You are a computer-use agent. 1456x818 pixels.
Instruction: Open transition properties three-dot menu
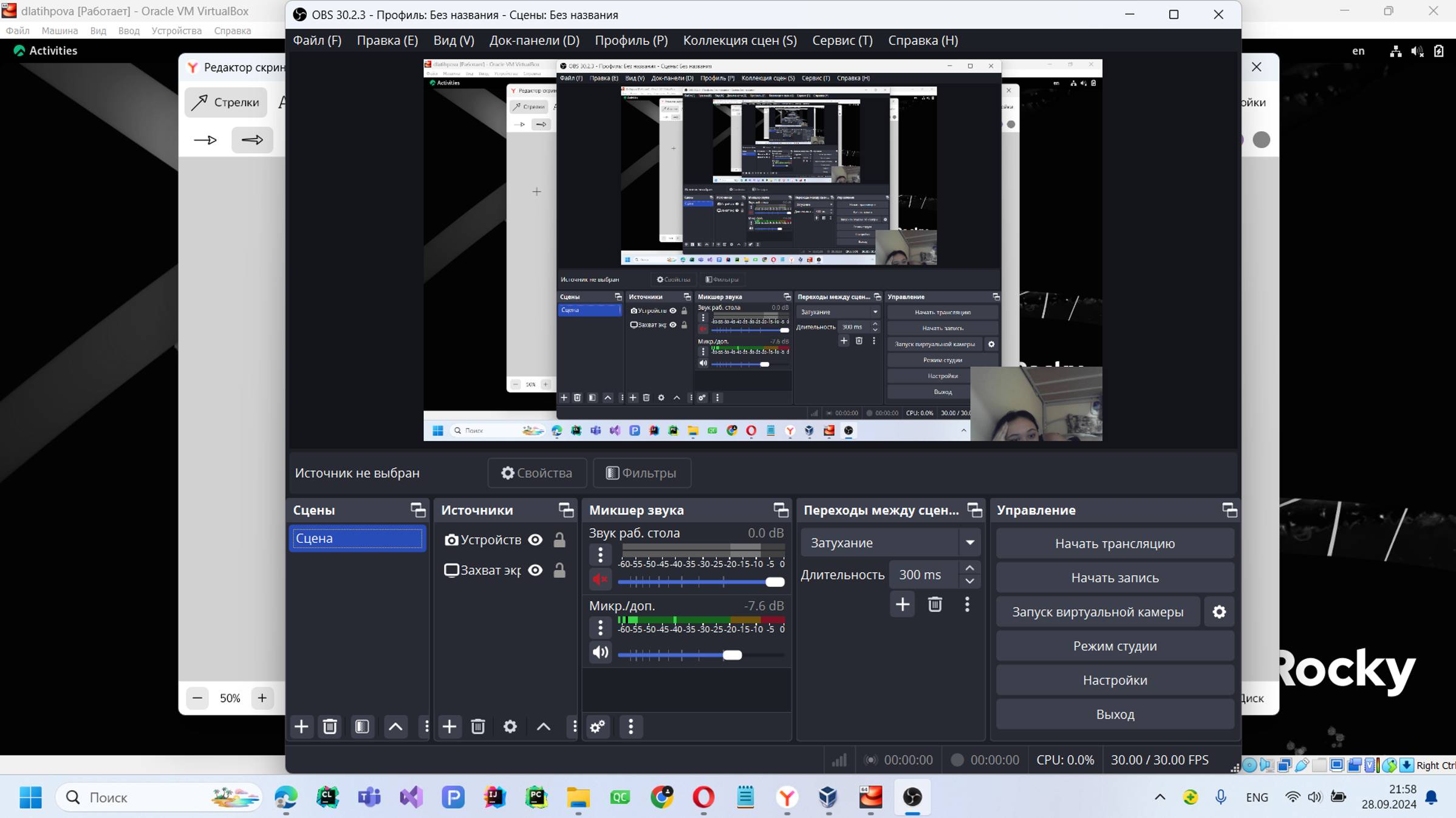pos(967,604)
